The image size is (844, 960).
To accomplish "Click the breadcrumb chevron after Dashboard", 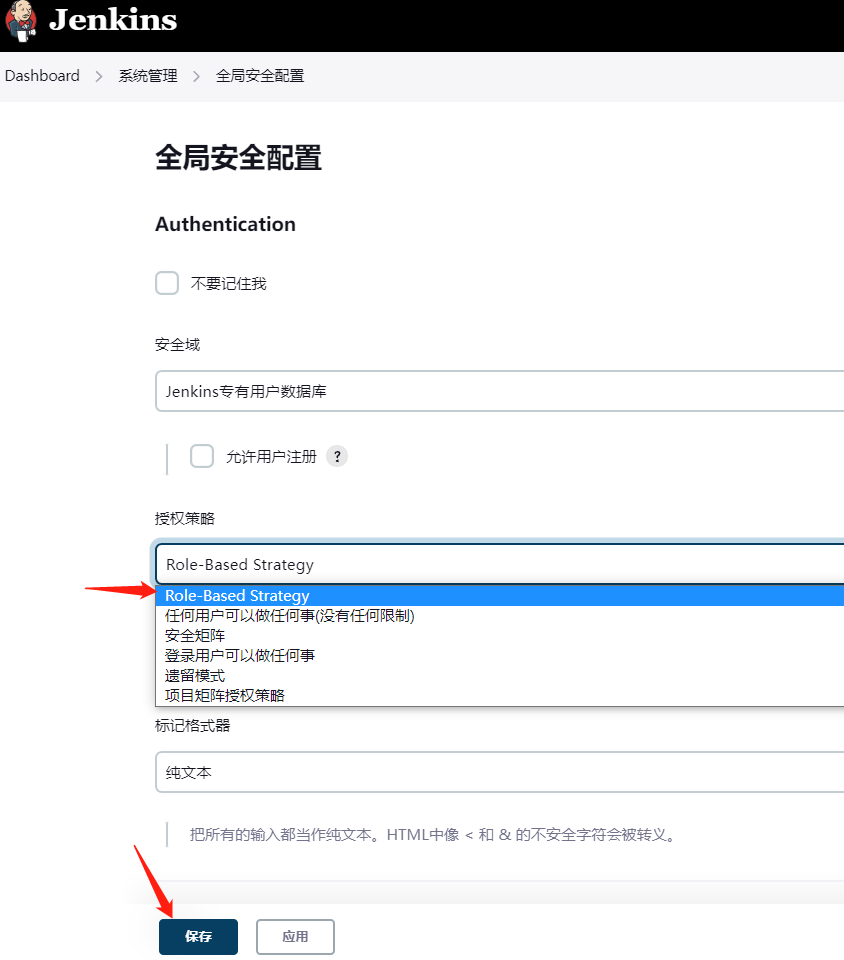I will 99,76.
